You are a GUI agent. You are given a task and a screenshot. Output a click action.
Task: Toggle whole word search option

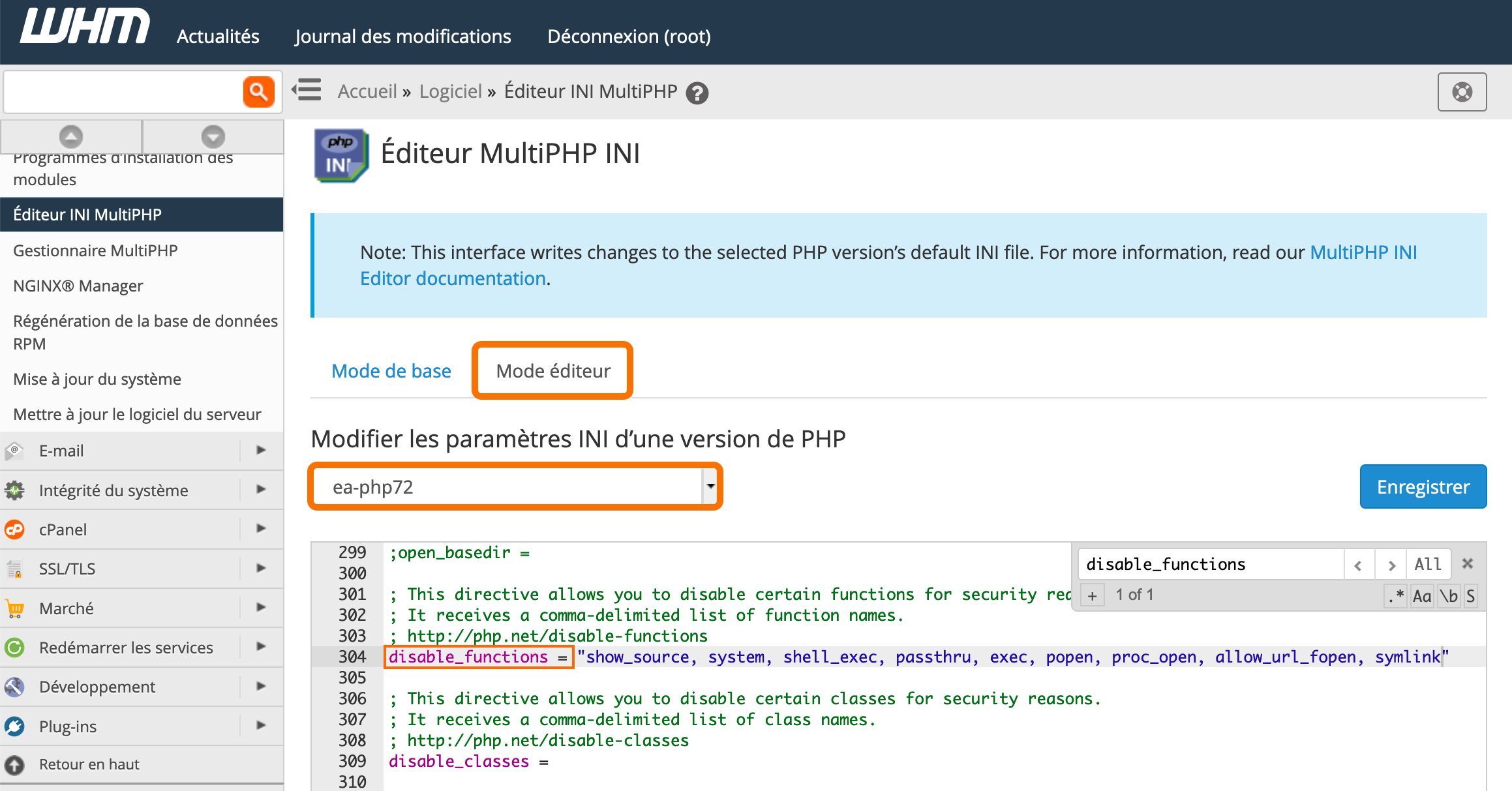pos(1449,595)
